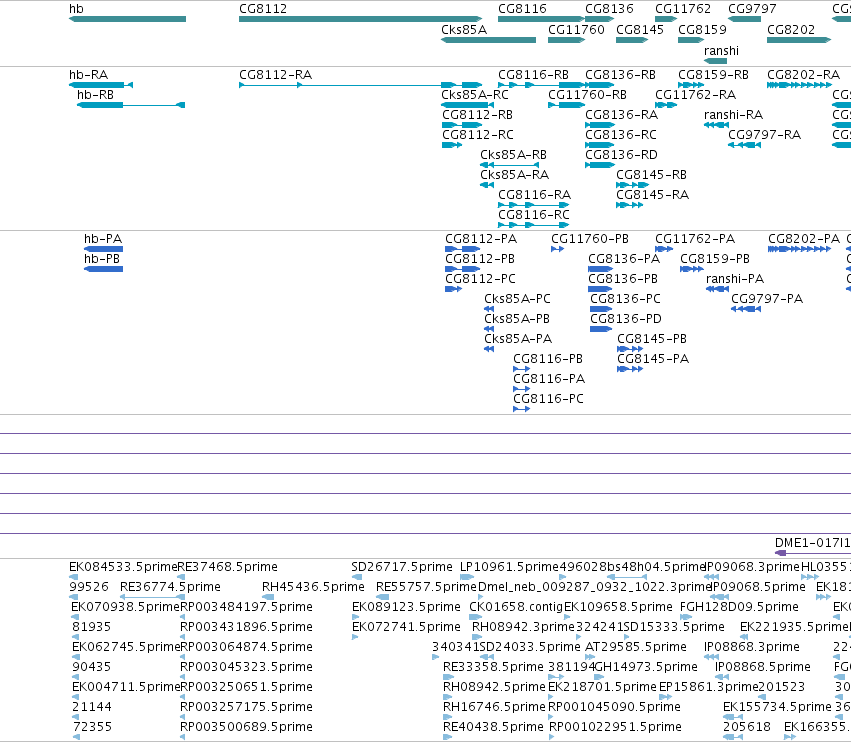Click the CG8202 gene label
The width and height of the screenshot is (851, 742).
tap(791, 30)
